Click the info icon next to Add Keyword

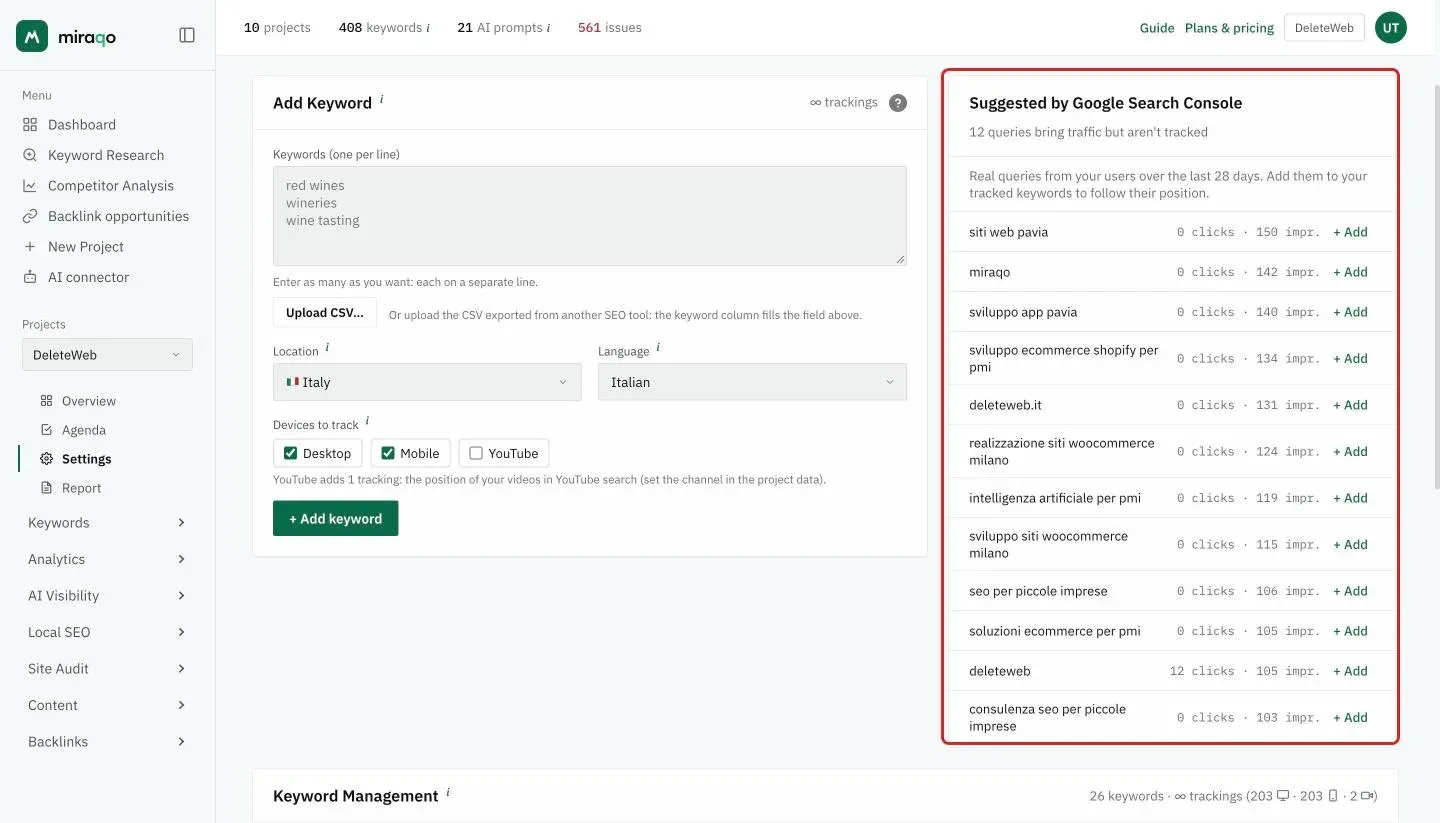pos(382,99)
